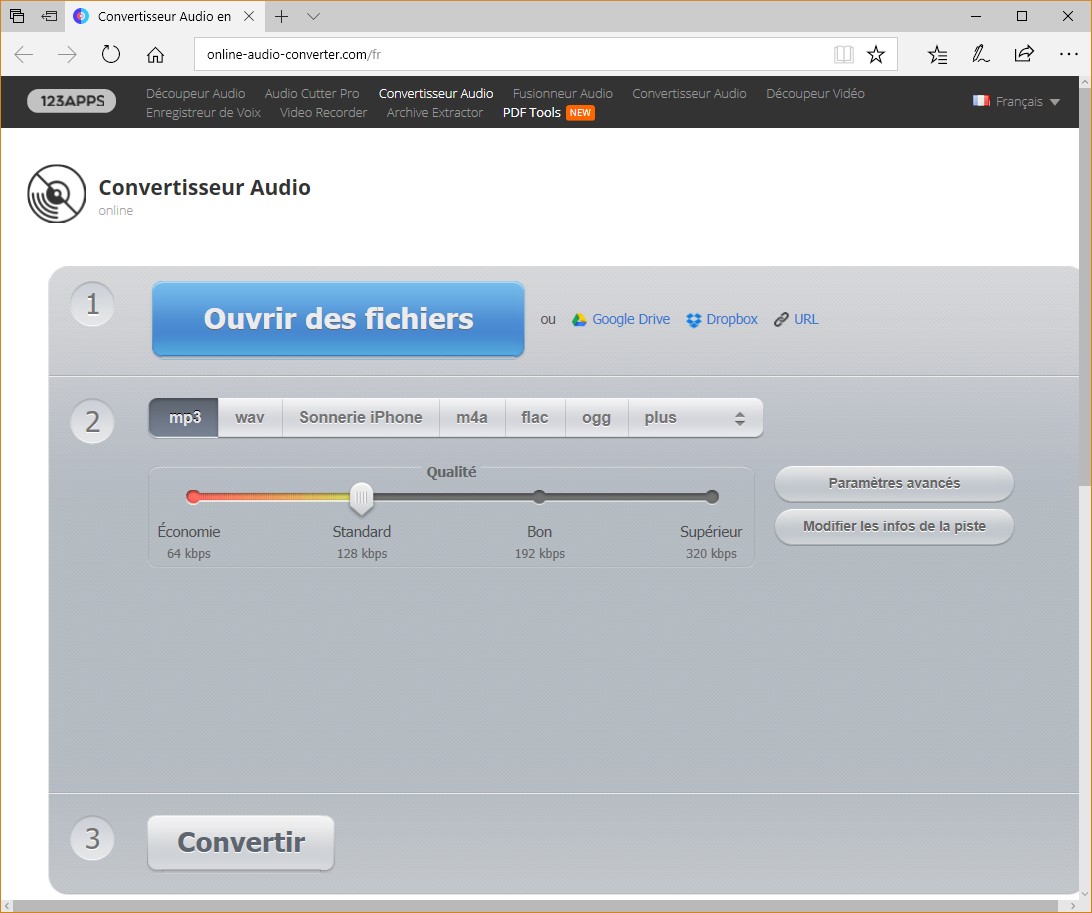
Task: Add page to favorites with star icon
Action: point(876,55)
